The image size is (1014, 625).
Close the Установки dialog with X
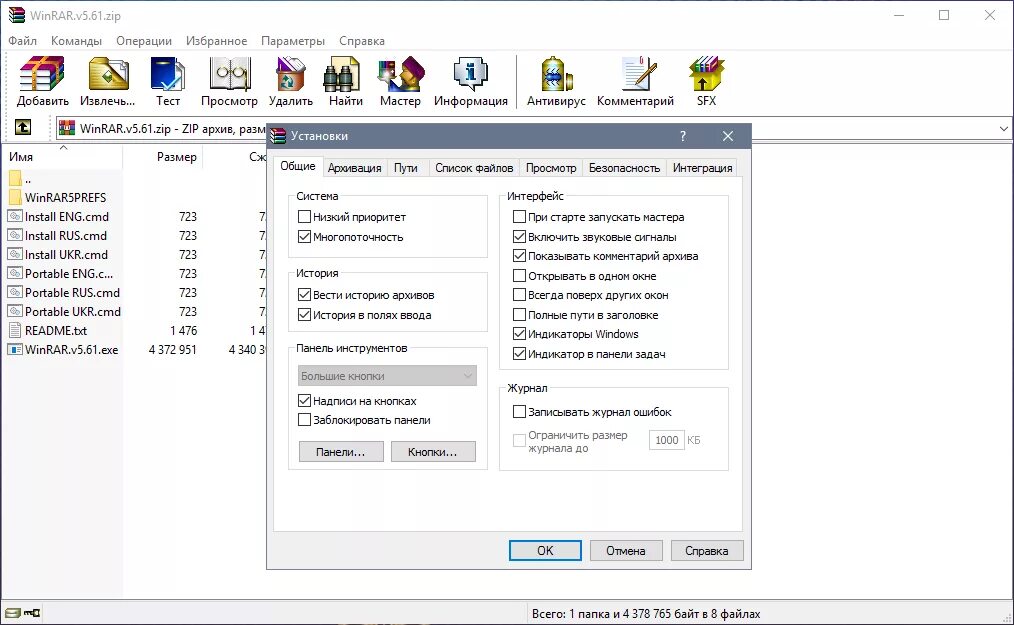tap(728, 136)
